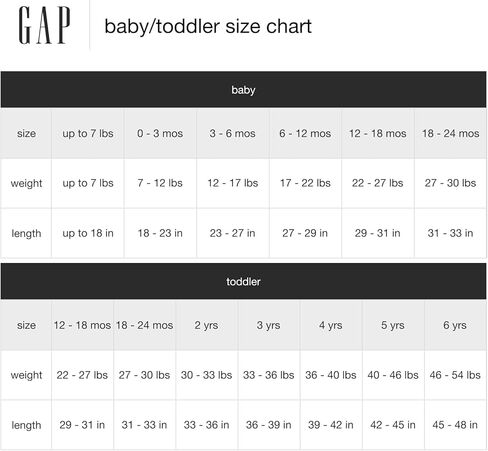Click the baby 3 - 6 mos size cell
The image size is (488, 451).
233,133
